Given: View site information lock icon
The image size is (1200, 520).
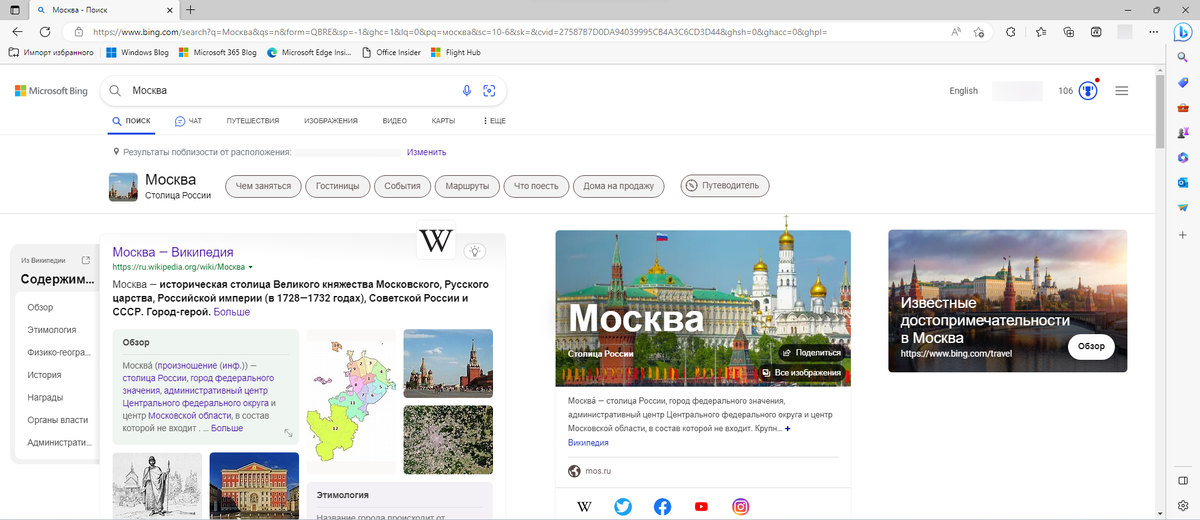Looking at the screenshot, I should [x=79, y=32].
